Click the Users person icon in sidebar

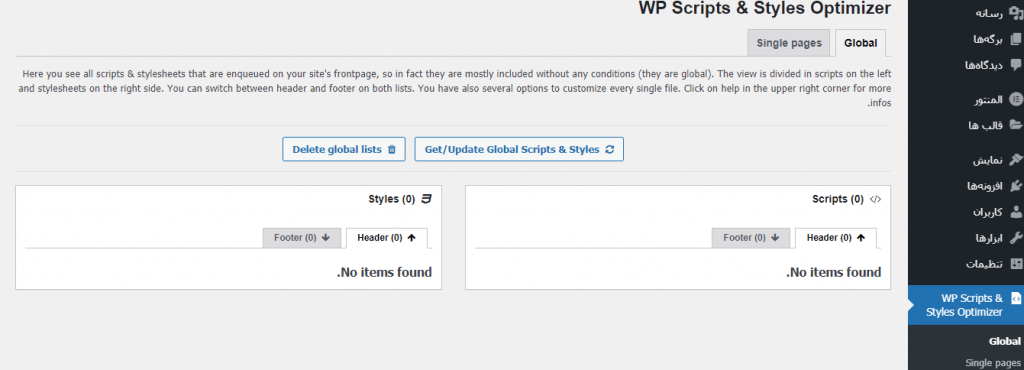click(1016, 212)
